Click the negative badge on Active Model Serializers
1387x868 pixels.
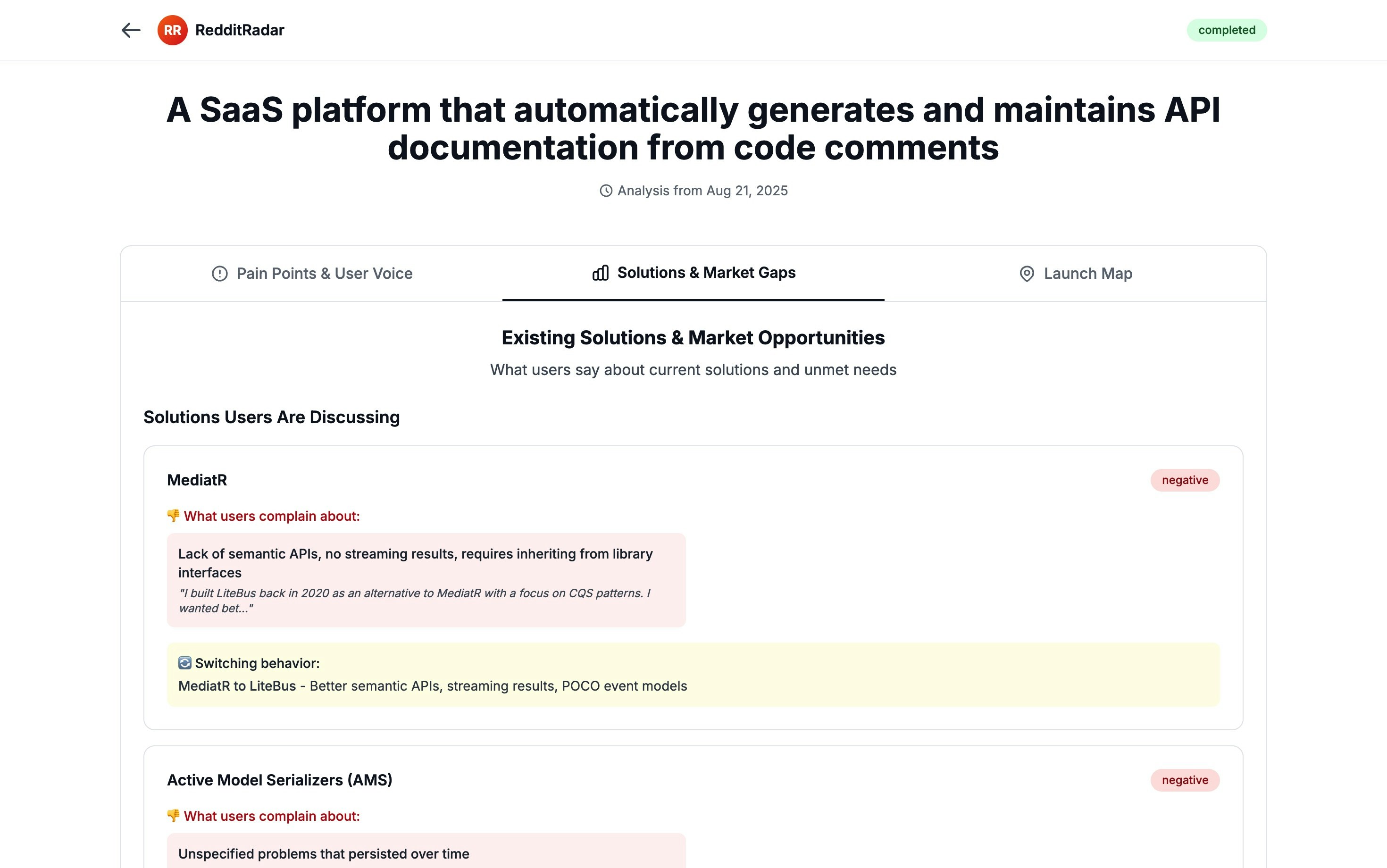click(x=1185, y=780)
